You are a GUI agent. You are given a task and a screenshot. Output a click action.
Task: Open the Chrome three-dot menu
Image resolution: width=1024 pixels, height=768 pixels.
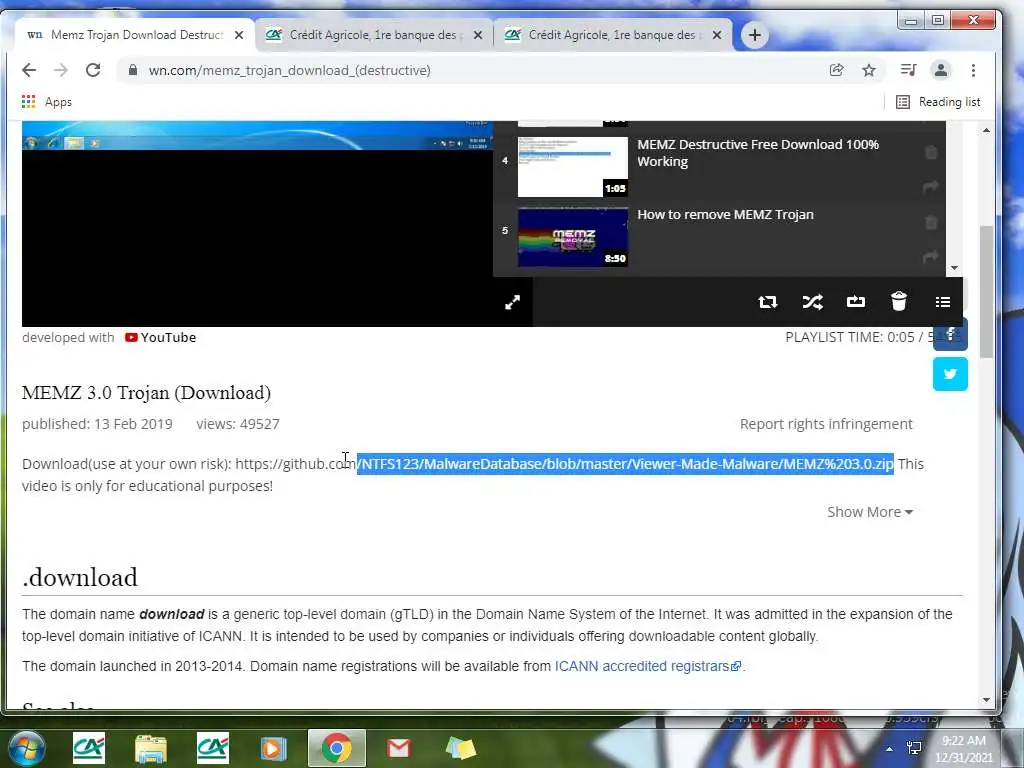973,70
